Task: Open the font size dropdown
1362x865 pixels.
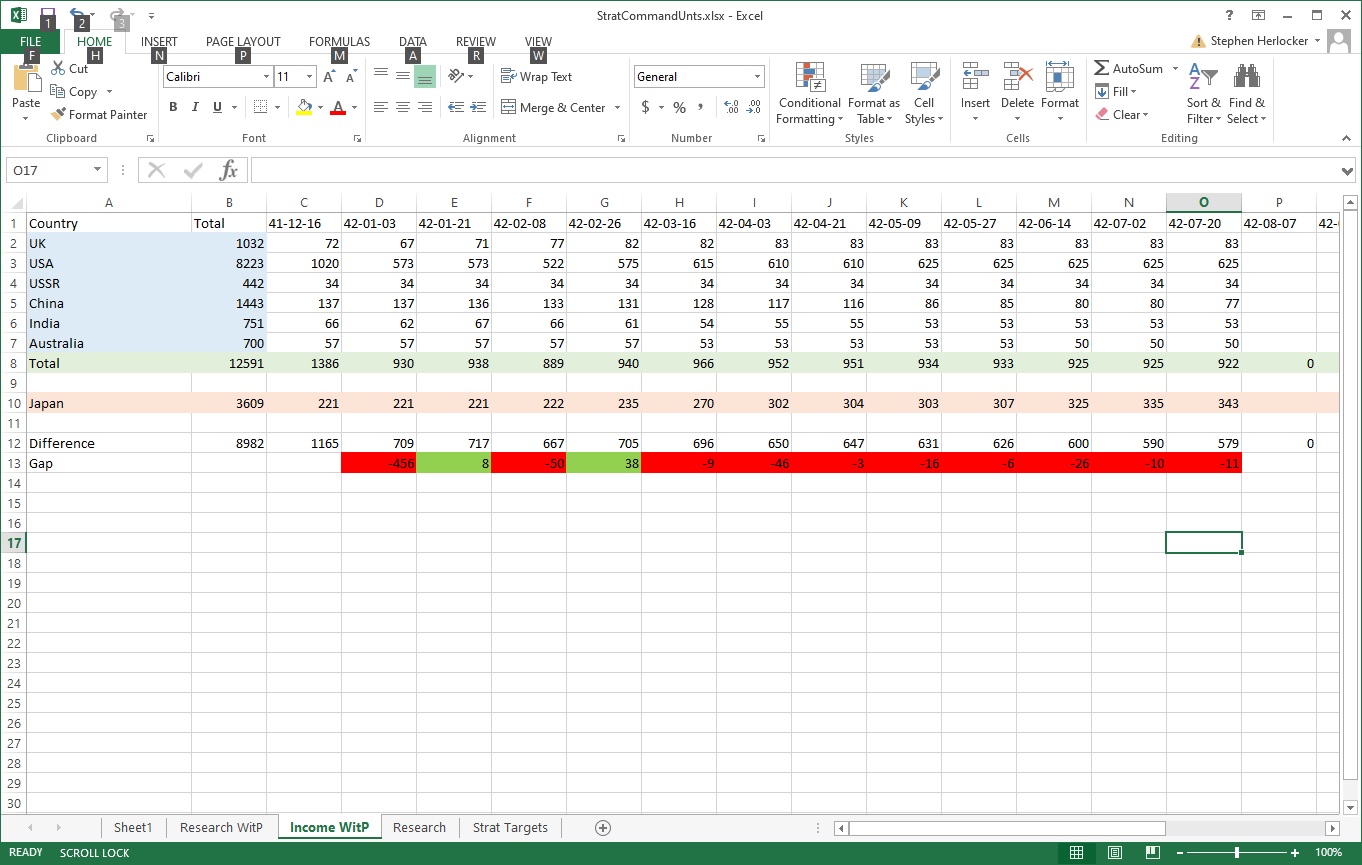Action: click(310, 77)
